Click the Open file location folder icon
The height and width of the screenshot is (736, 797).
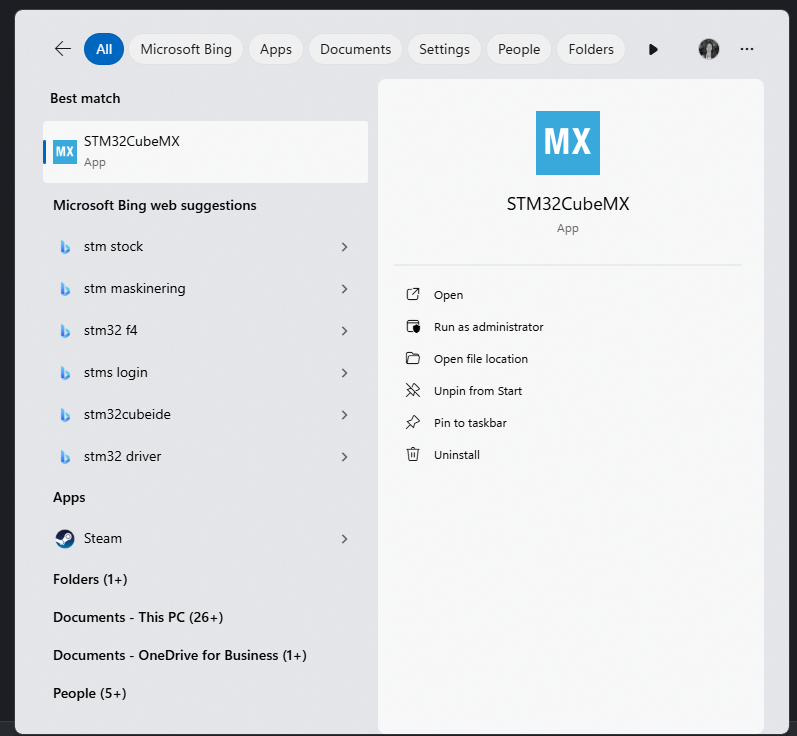pos(413,358)
